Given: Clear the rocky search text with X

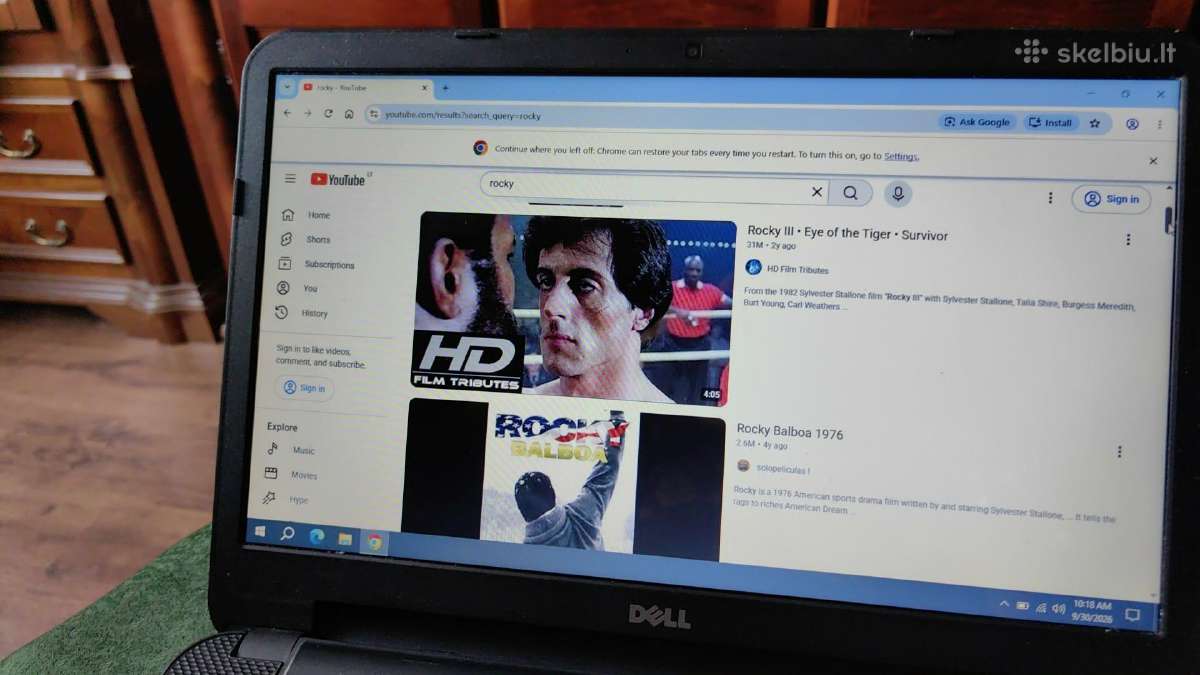Looking at the screenshot, I should [x=817, y=192].
